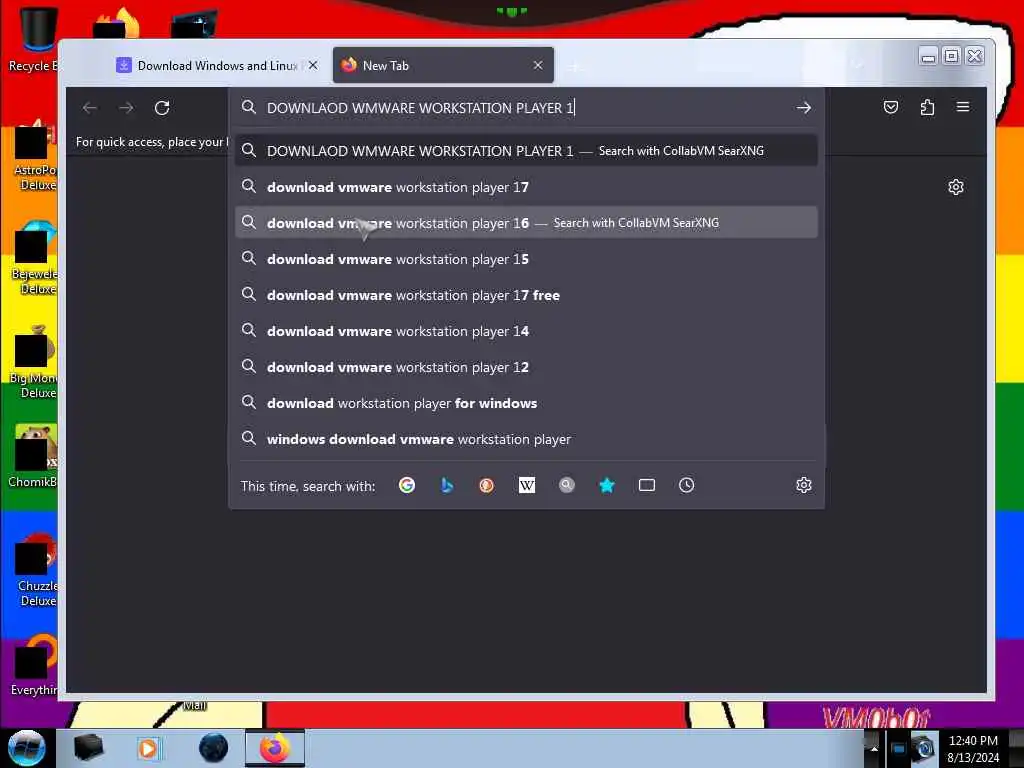Choose suggestion workstation player 12
The height and width of the screenshot is (768, 1024).
526,367
